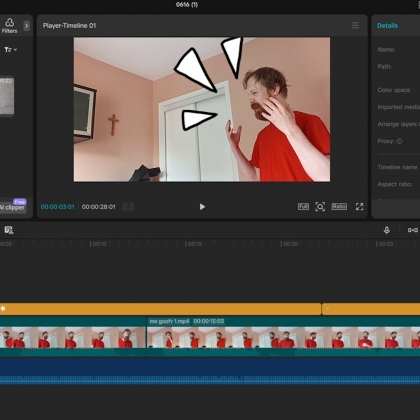Select the second orange sticker clip
Image resolution: width=420 pixels, height=420 pixels.
[x=371, y=309]
